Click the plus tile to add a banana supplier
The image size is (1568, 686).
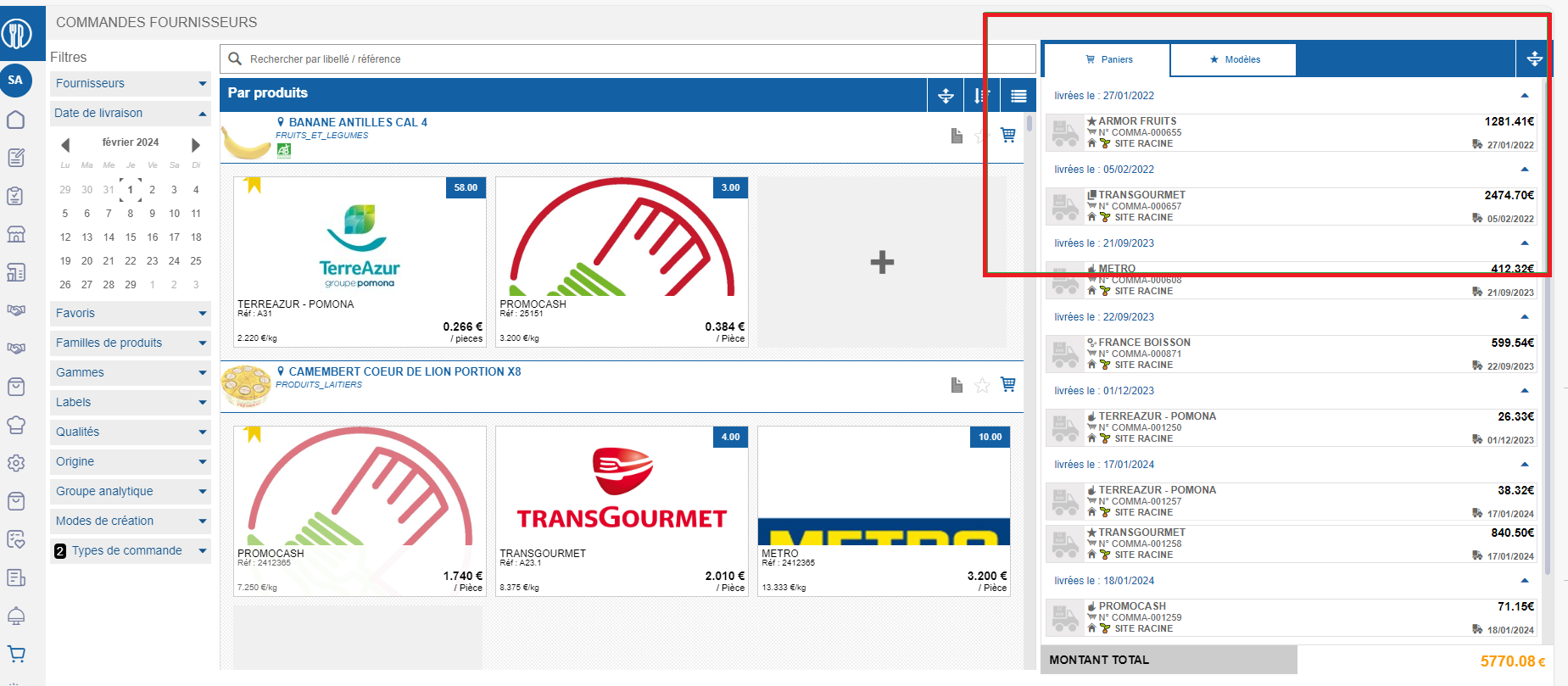click(x=882, y=262)
